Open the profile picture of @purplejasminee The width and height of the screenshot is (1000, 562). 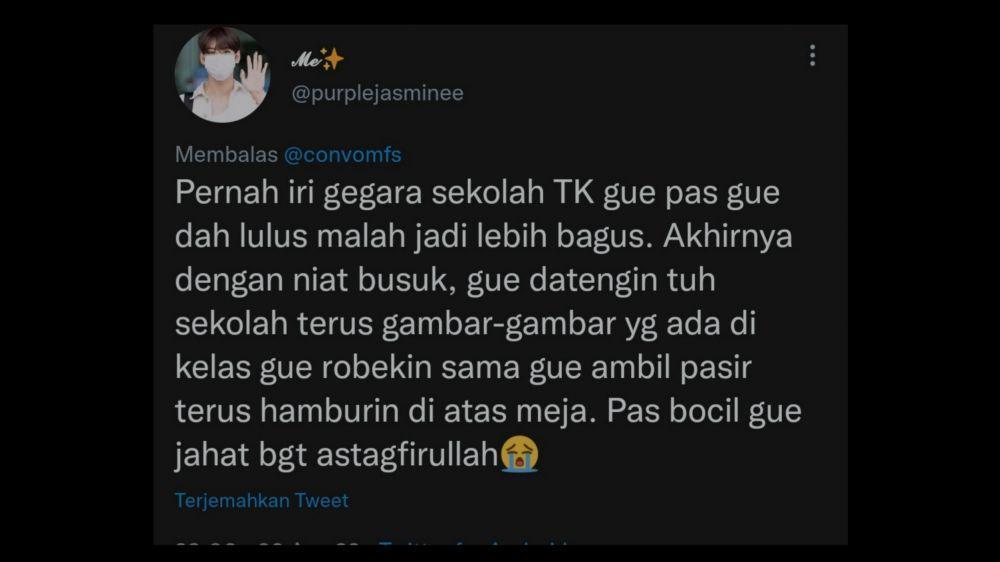point(223,75)
